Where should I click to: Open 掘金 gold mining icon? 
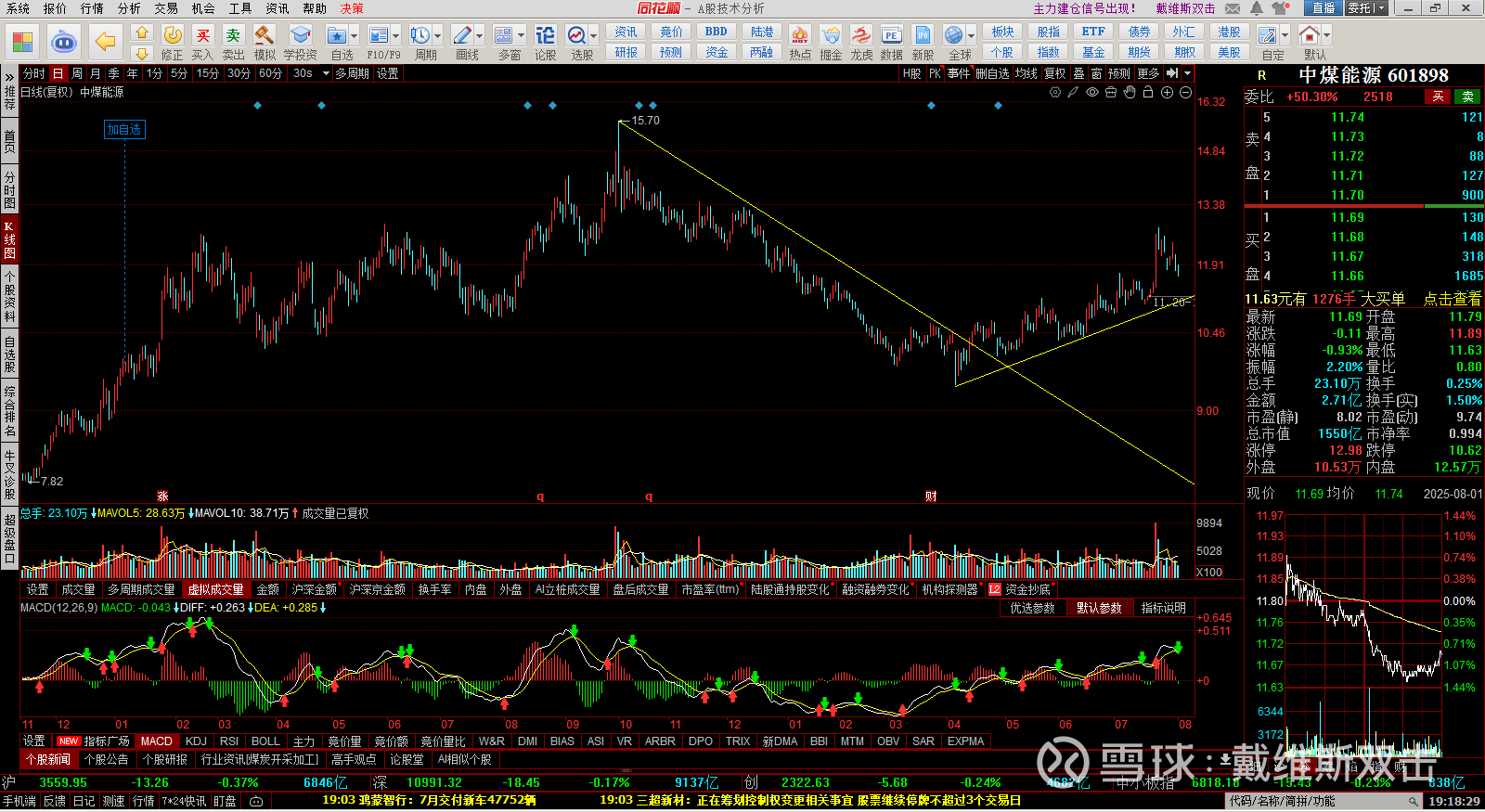[831, 43]
